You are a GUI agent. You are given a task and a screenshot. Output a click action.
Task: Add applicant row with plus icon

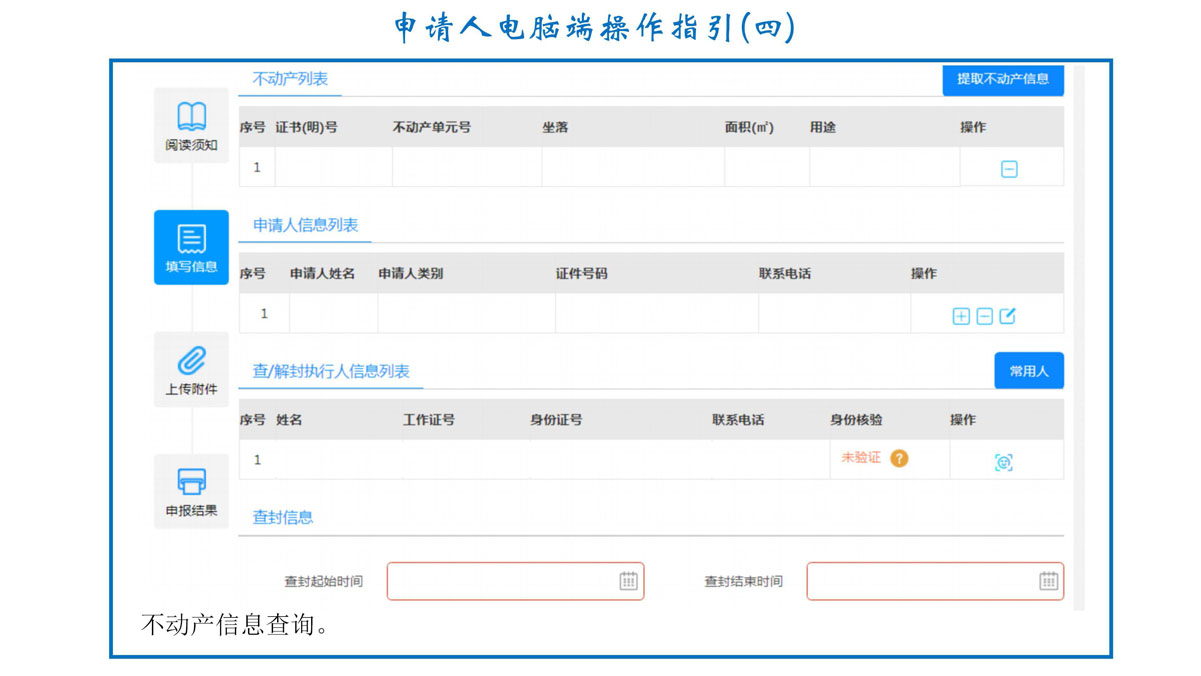pos(961,316)
